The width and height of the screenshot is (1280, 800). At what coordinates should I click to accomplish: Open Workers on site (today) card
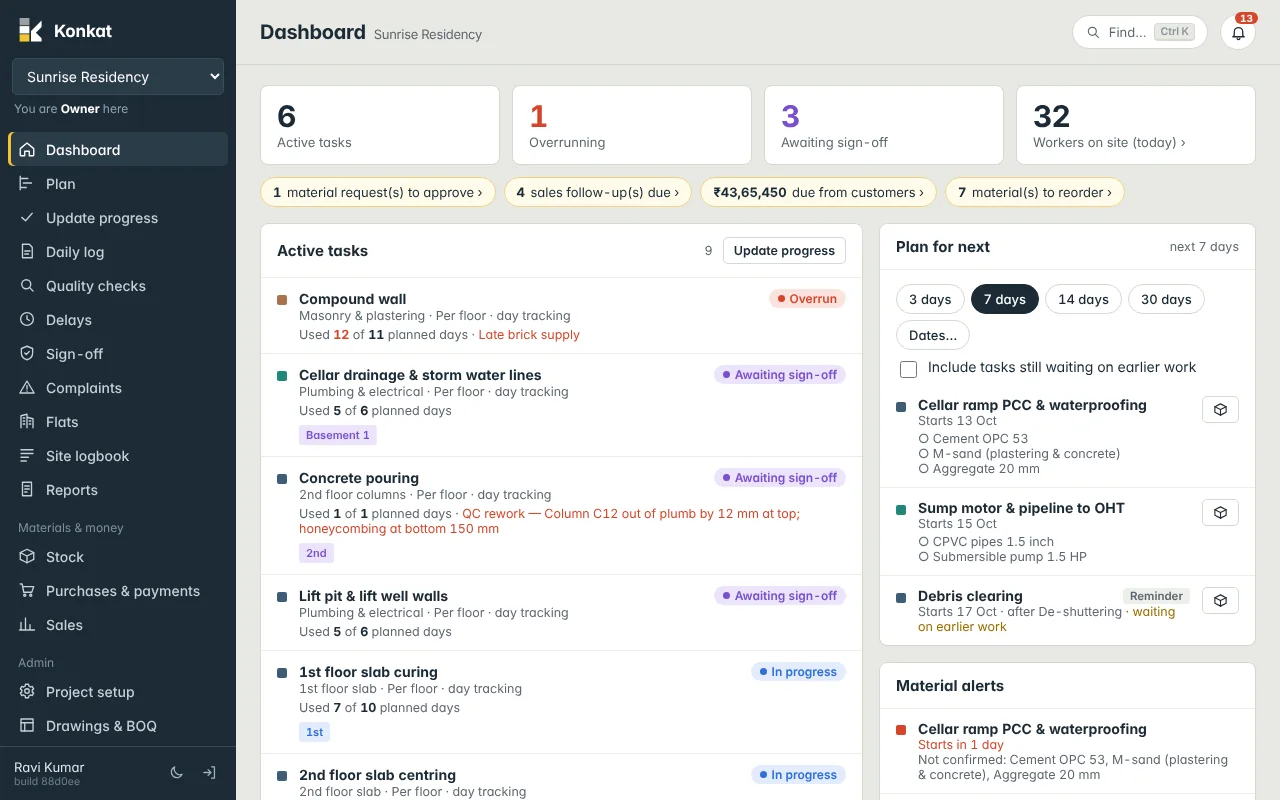tap(1136, 125)
